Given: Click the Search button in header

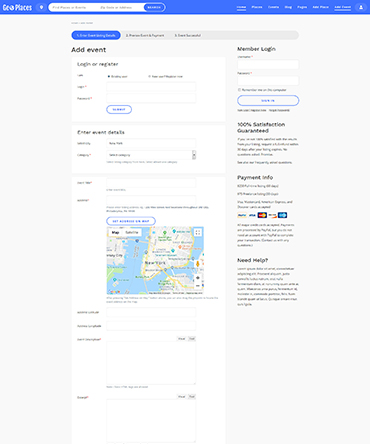Looking at the screenshot, I should coord(154,7).
